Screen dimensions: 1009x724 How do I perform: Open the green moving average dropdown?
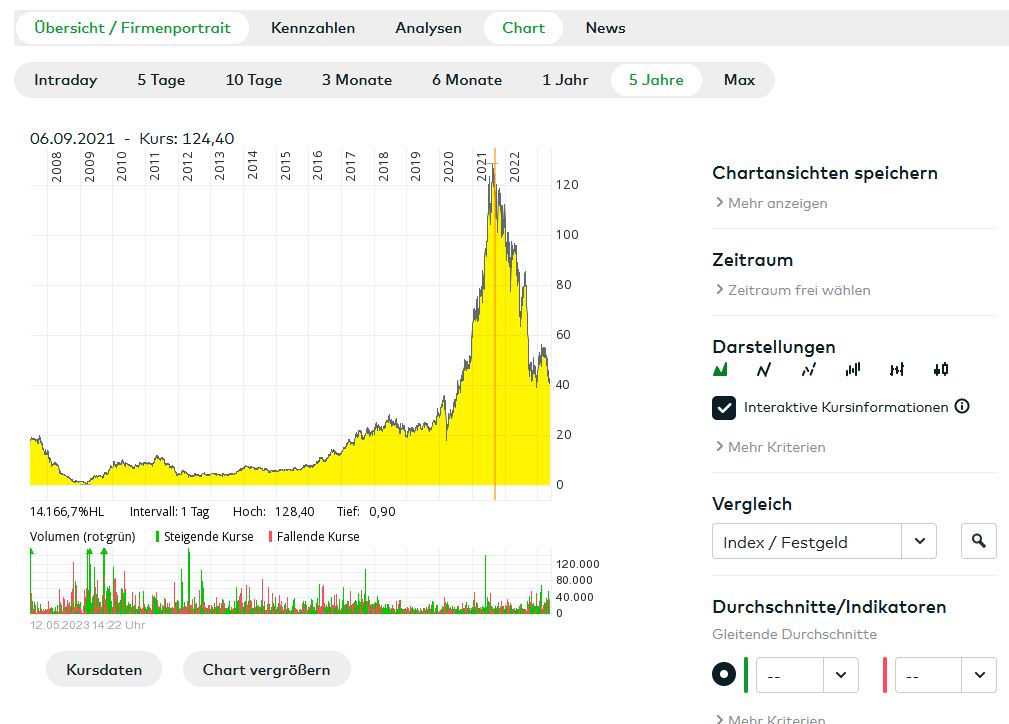(x=806, y=676)
